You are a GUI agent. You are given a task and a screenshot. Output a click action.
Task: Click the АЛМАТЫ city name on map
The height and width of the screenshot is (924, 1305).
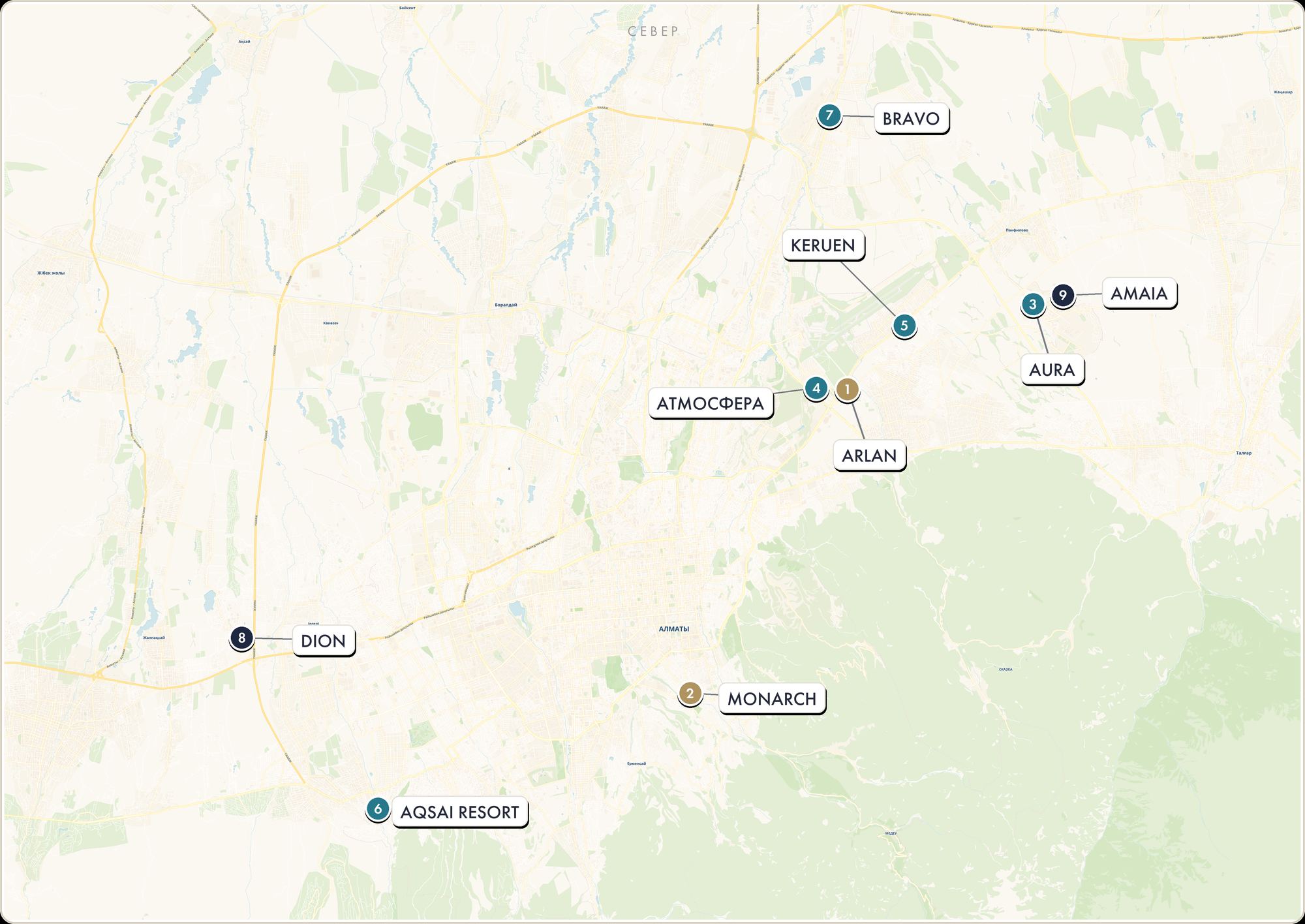tap(674, 629)
